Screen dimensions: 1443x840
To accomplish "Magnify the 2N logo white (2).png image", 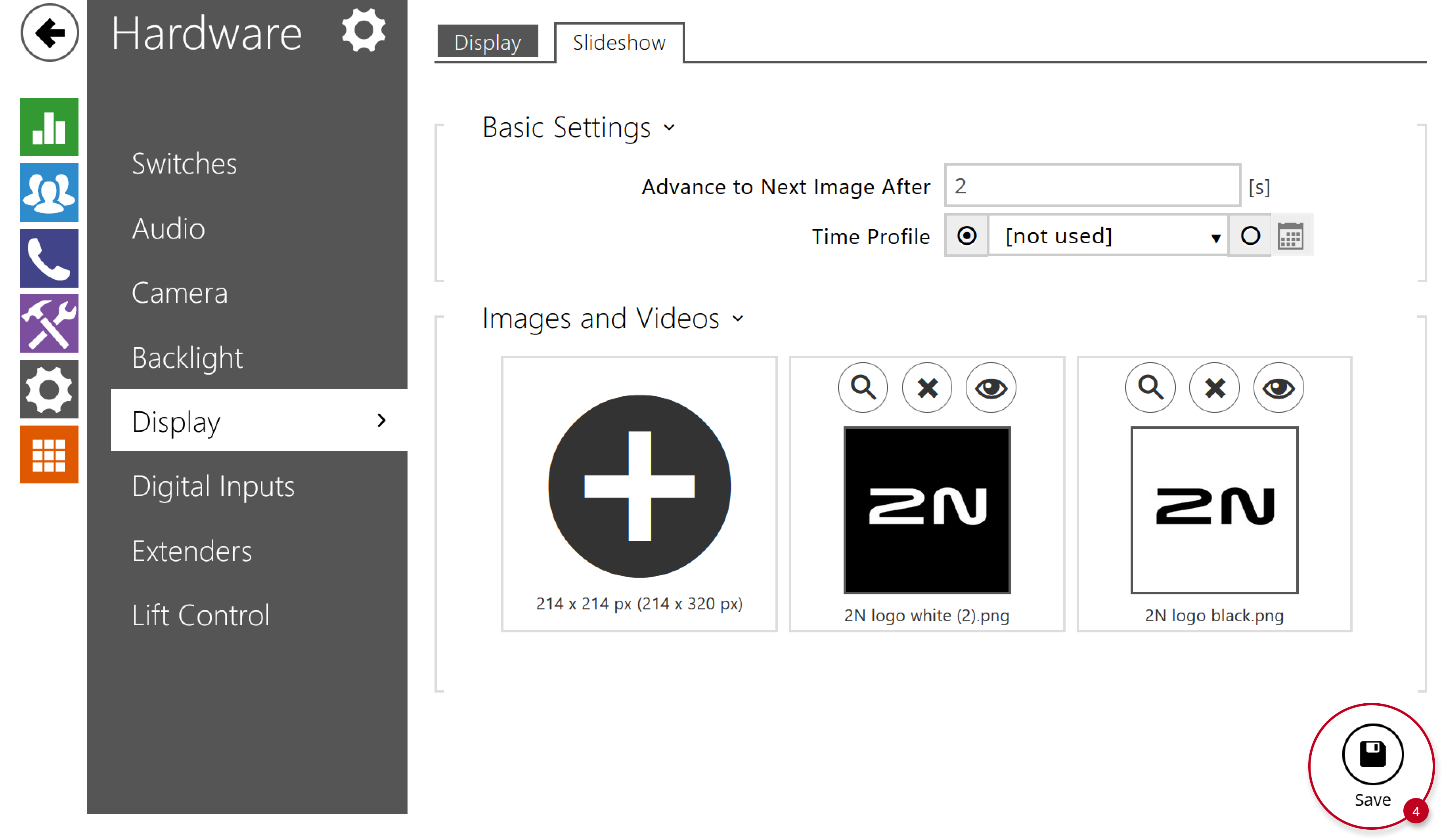I will [863, 388].
